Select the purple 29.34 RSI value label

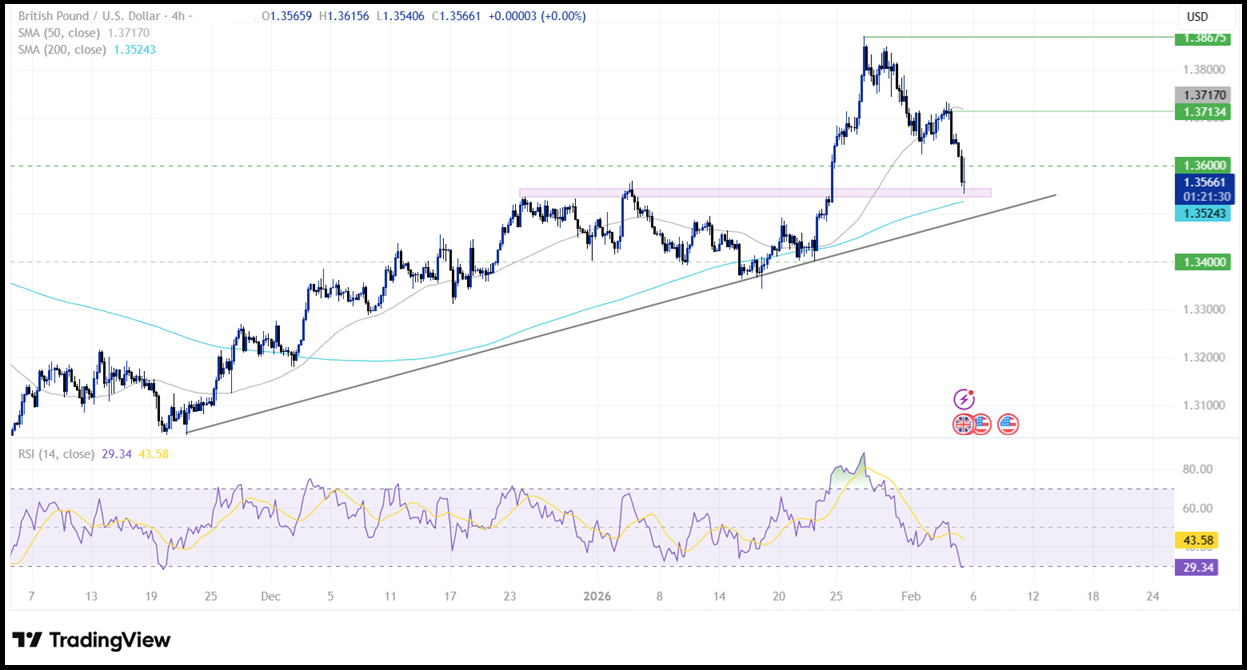tap(1197, 567)
